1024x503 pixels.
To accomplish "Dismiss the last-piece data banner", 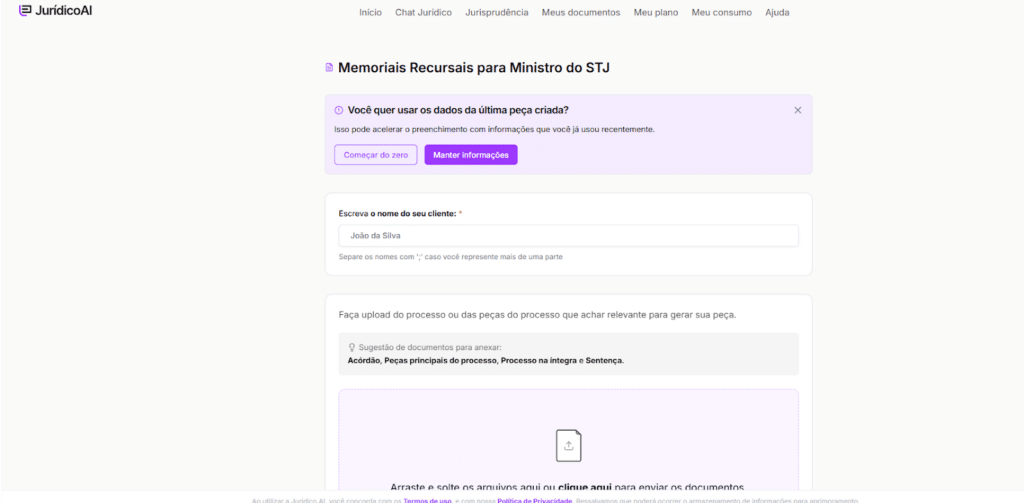I will coord(797,110).
